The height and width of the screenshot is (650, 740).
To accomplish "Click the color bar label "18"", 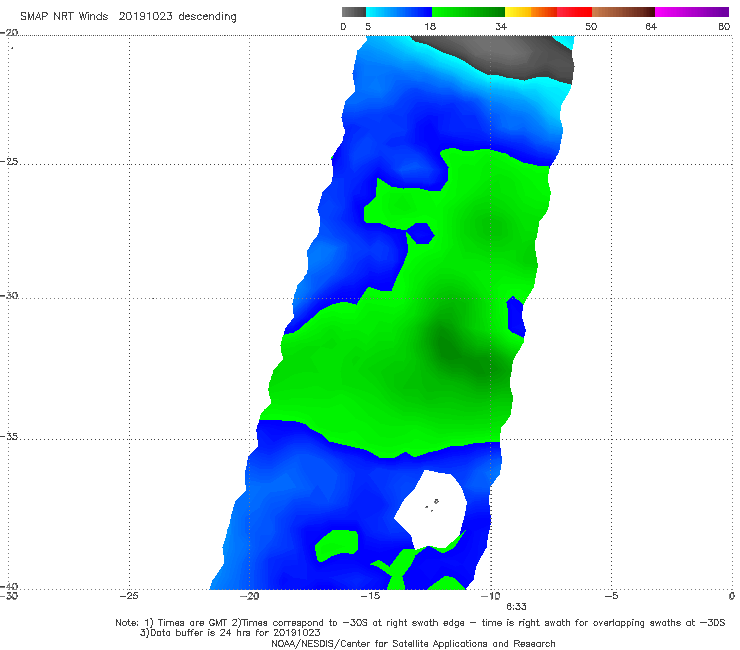I will click(430, 26).
